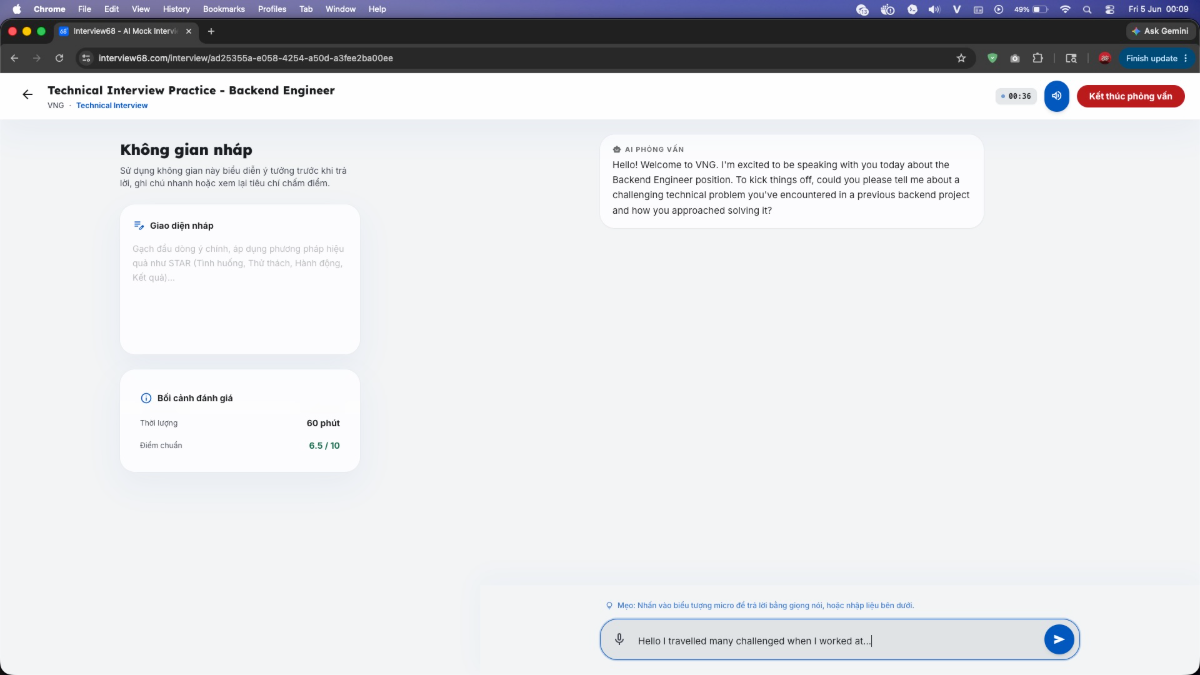Image resolution: width=1200 pixels, height=675 pixels.
Task: Open the Window menu
Action: [x=341, y=9]
